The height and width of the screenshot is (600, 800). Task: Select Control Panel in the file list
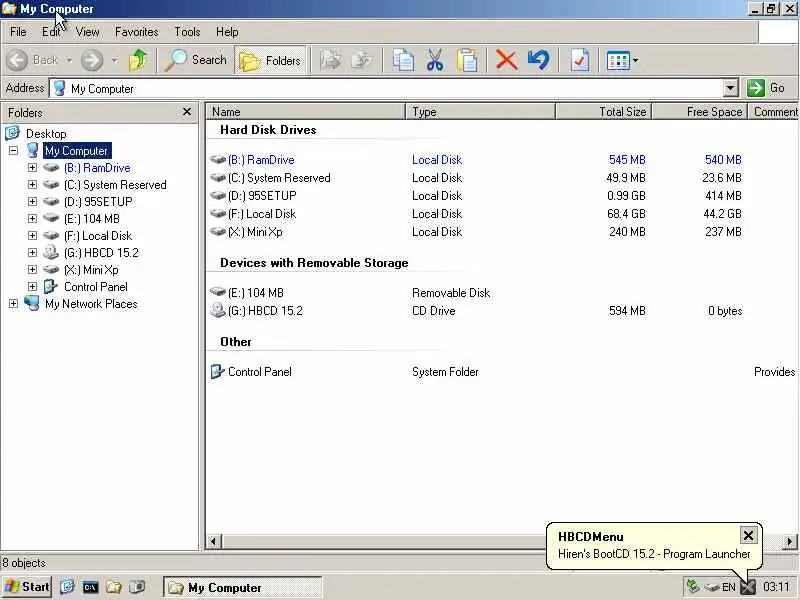click(260, 371)
